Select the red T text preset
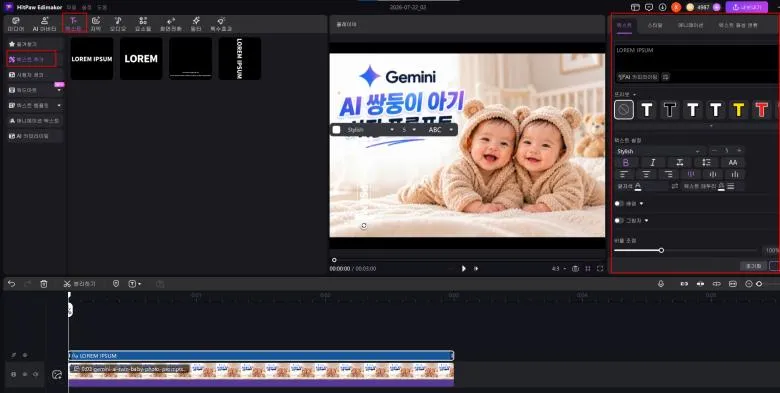This screenshot has height=393, width=780. coord(761,109)
